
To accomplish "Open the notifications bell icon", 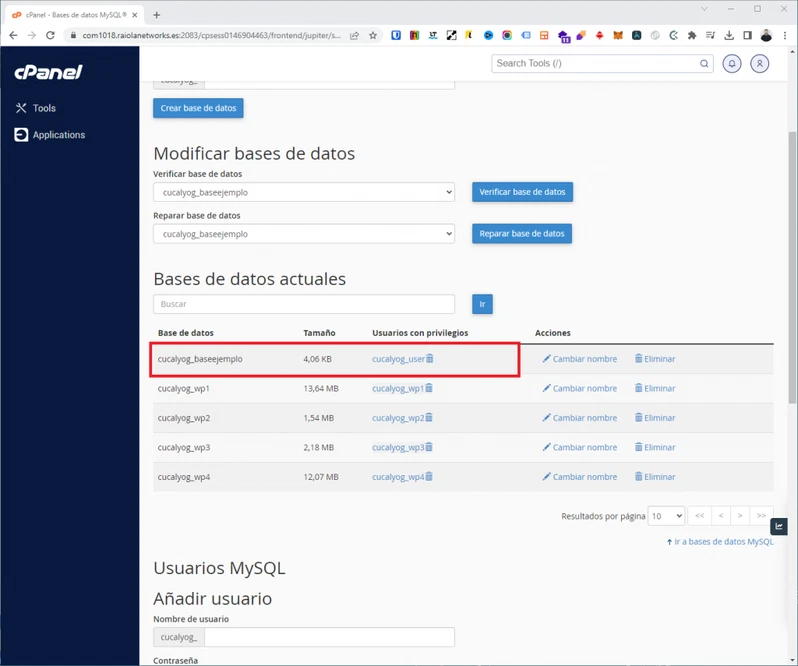I will coord(732,63).
